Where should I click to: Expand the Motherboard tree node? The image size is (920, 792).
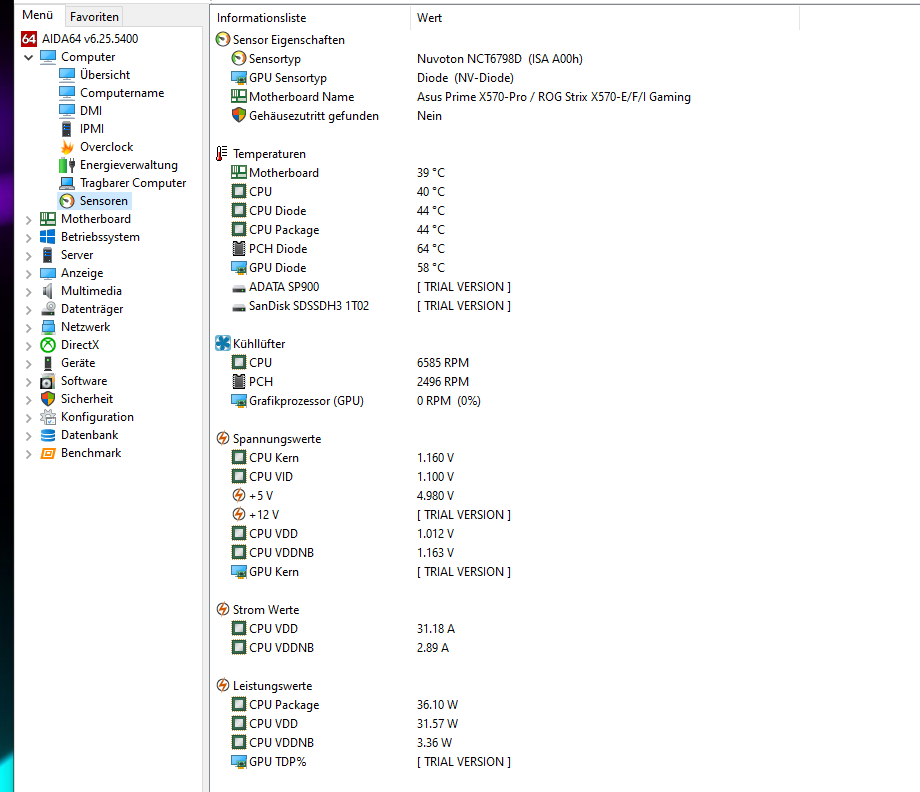pyautogui.click(x=28, y=220)
